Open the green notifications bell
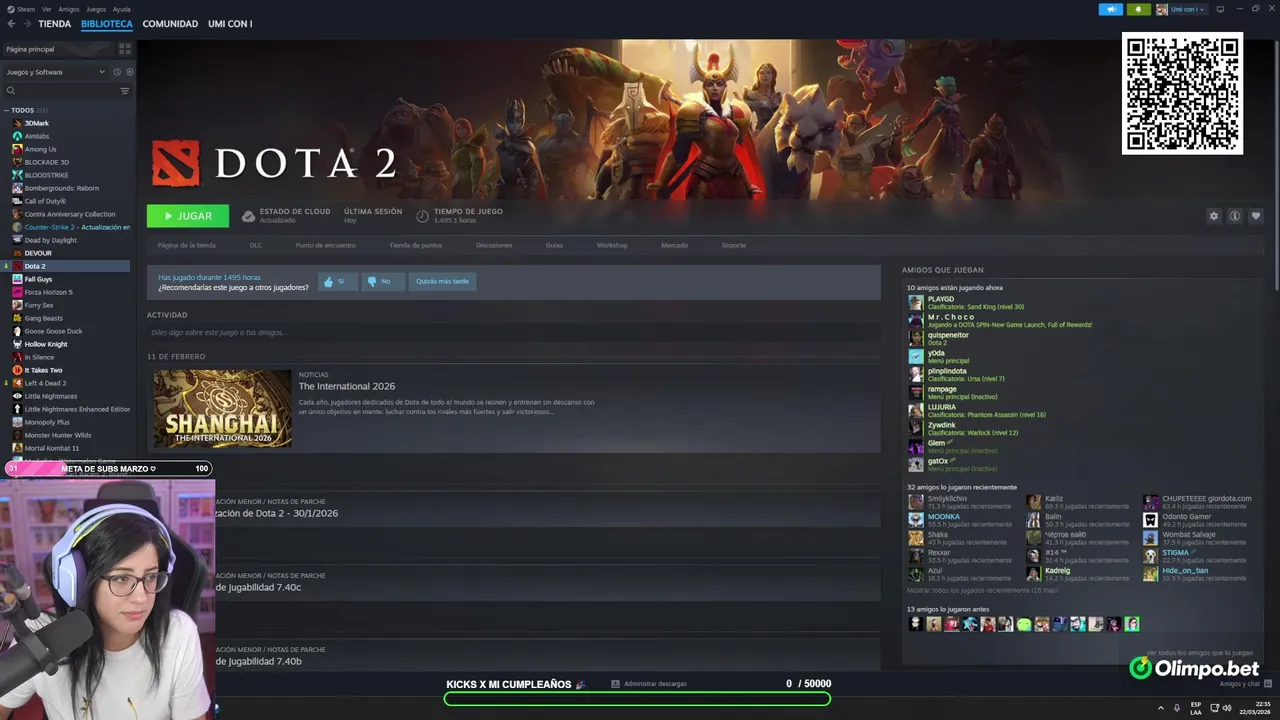Image resolution: width=1280 pixels, height=720 pixels. [x=1138, y=9]
